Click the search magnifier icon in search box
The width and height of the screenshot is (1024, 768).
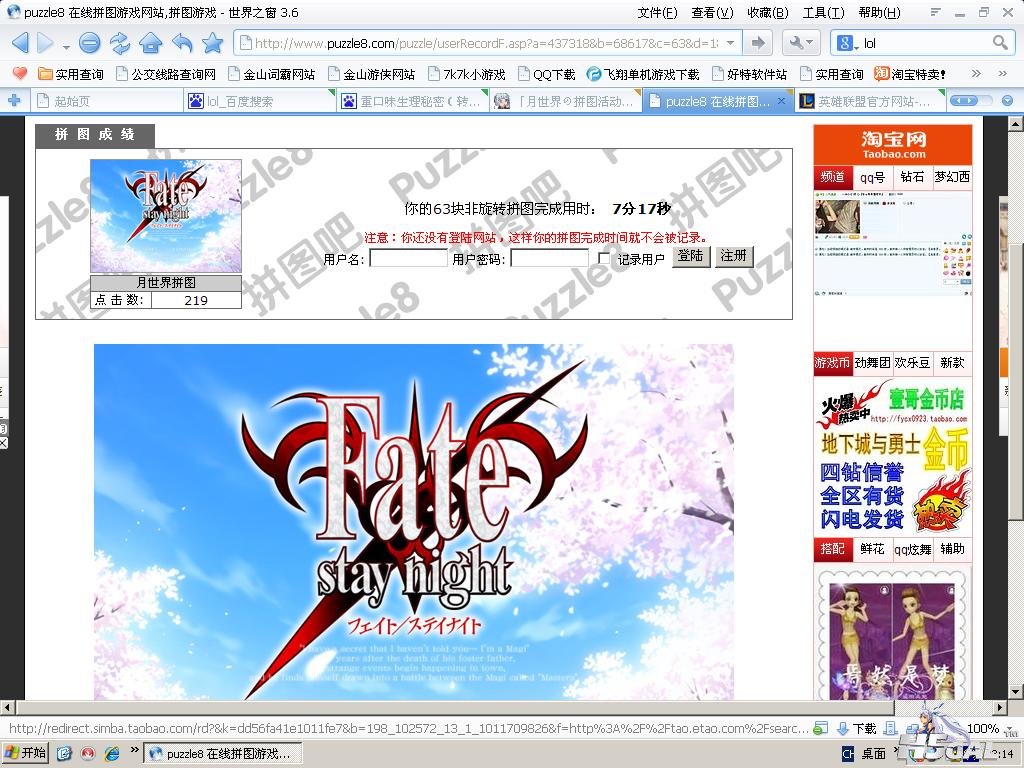click(x=1000, y=43)
